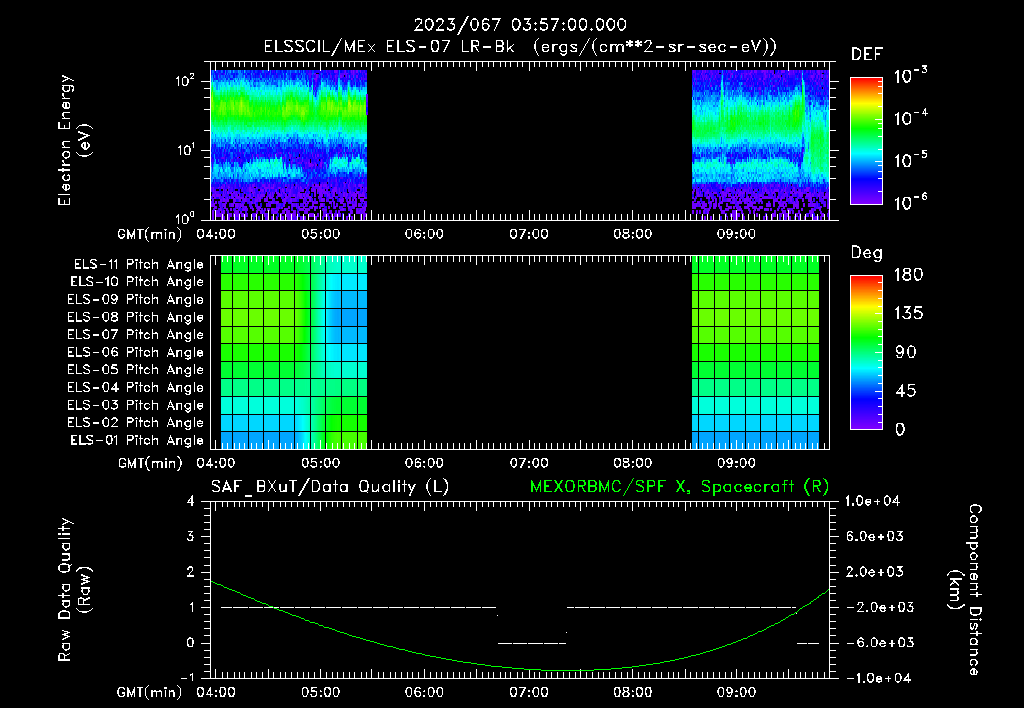The height and width of the screenshot is (708, 1024).
Task: Click the 04:00 tick label under the spectrogram
Action: point(216,234)
